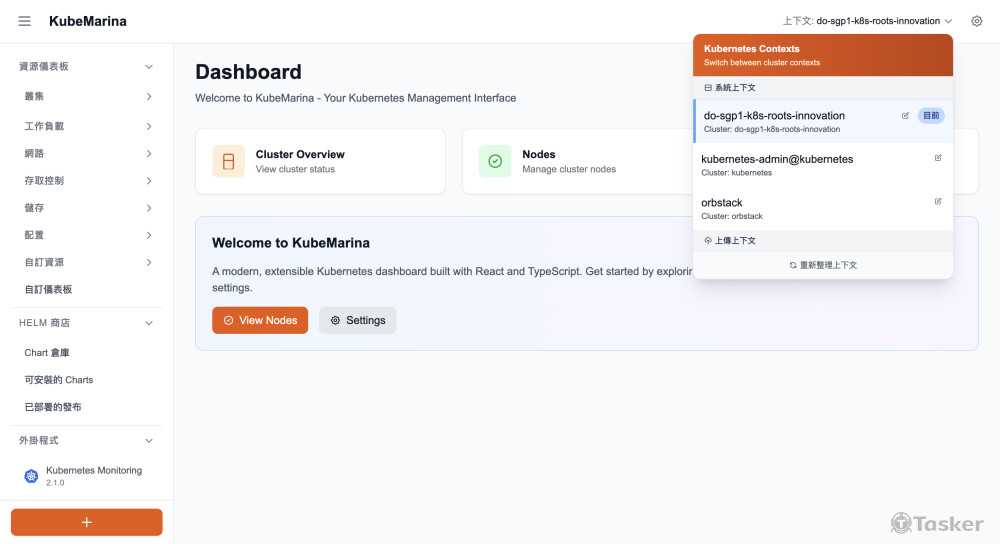
Task: Click the refresh icon beside 重新整理上下文
Action: pos(793,265)
